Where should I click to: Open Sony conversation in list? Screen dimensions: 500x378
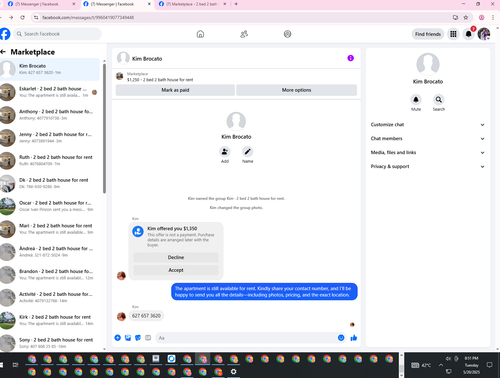pyautogui.click(x=50, y=343)
